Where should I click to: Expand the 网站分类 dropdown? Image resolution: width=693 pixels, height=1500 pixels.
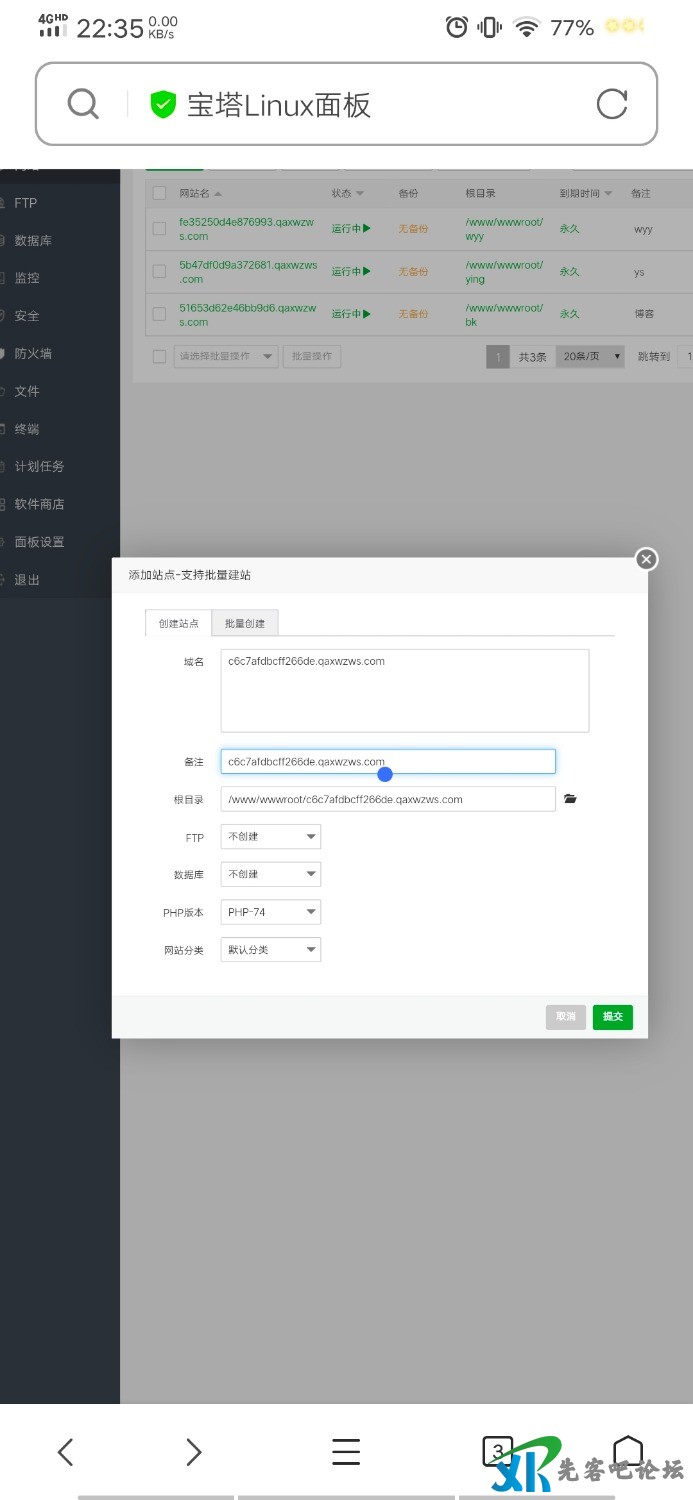pos(271,949)
